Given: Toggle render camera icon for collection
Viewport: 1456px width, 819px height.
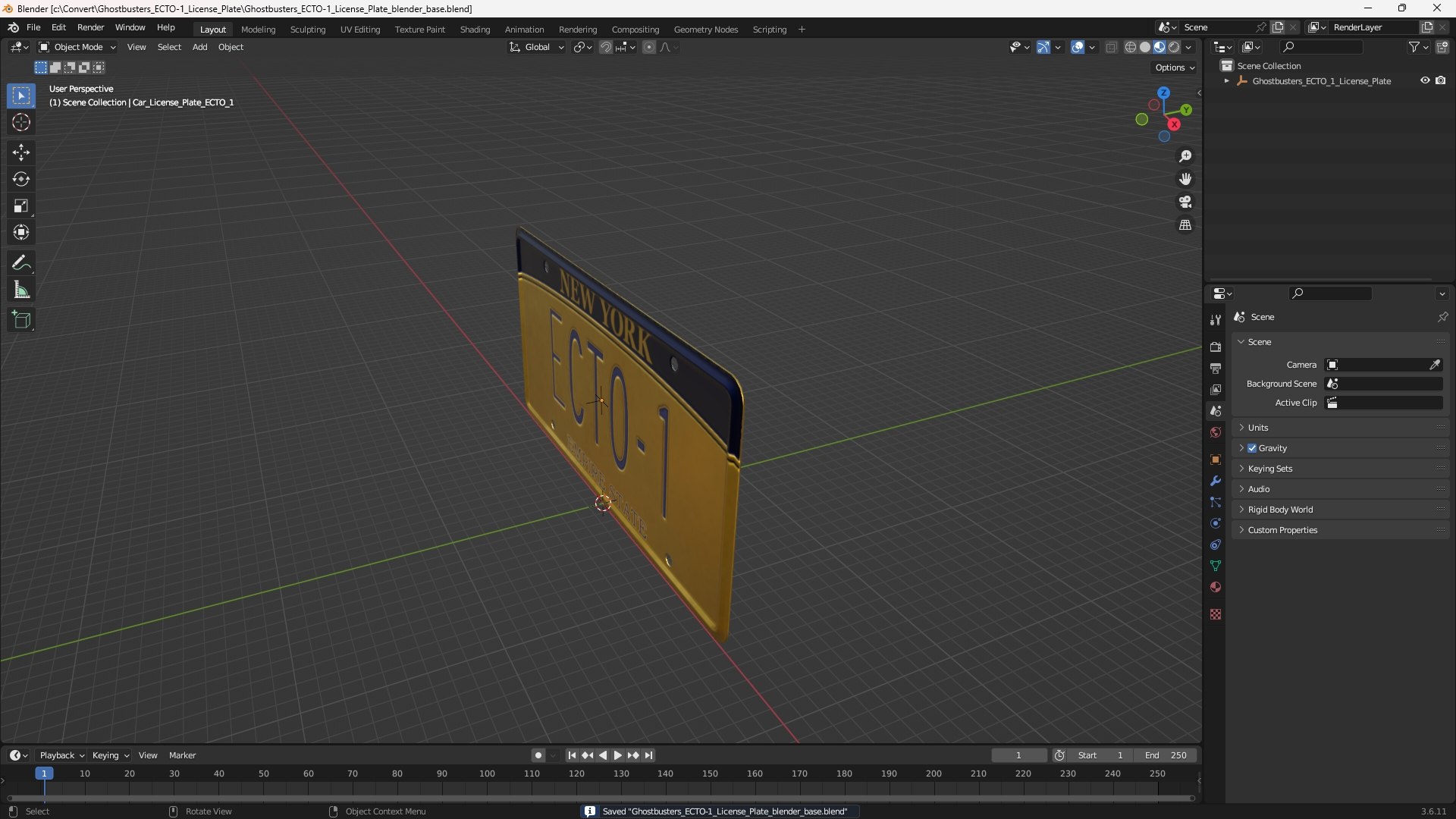Looking at the screenshot, I should pos(1440,80).
